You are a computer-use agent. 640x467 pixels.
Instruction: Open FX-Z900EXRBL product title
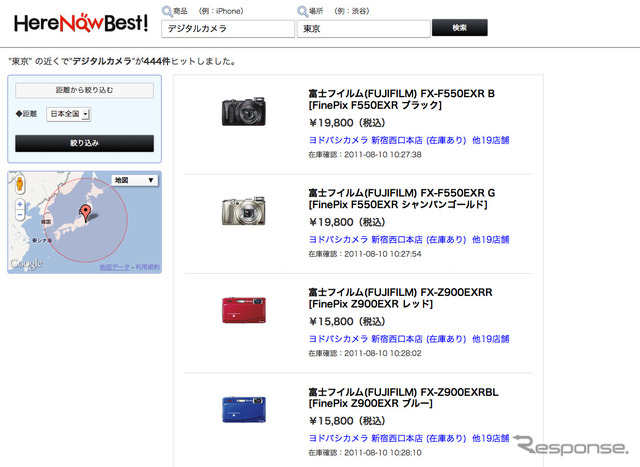pos(403,398)
